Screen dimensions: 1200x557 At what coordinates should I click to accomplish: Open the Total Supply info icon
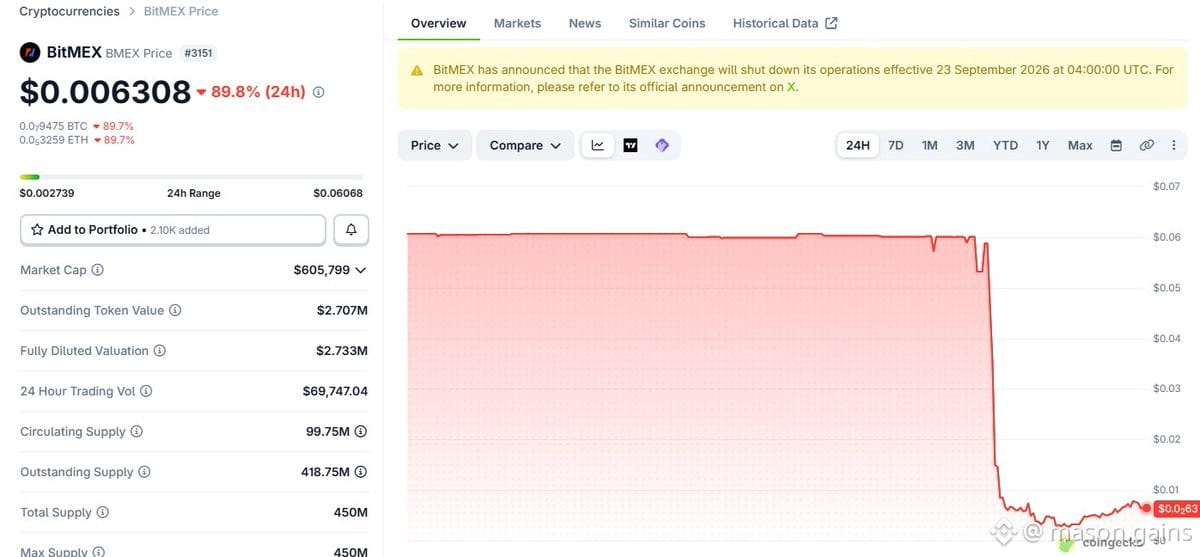(x=102, y=512)
